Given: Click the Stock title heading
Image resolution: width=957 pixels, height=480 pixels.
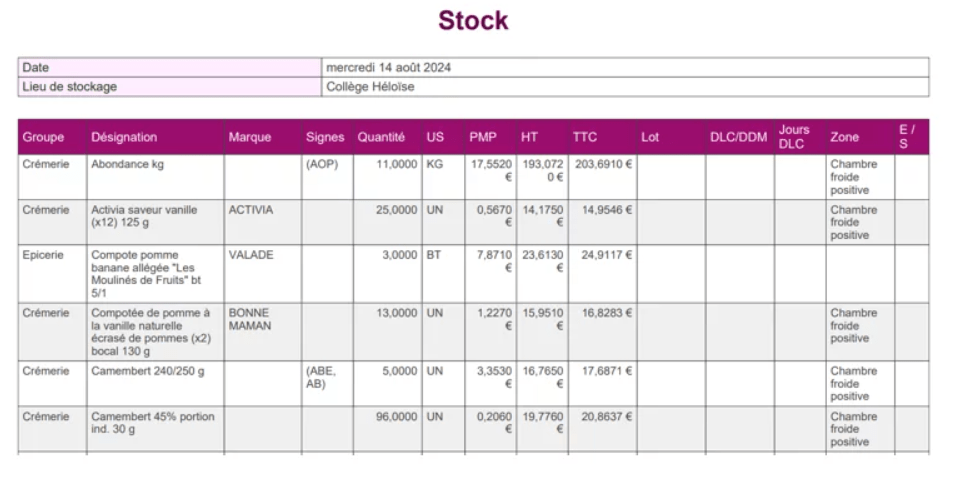Looking at the screenshot, I should pos(473,21).
